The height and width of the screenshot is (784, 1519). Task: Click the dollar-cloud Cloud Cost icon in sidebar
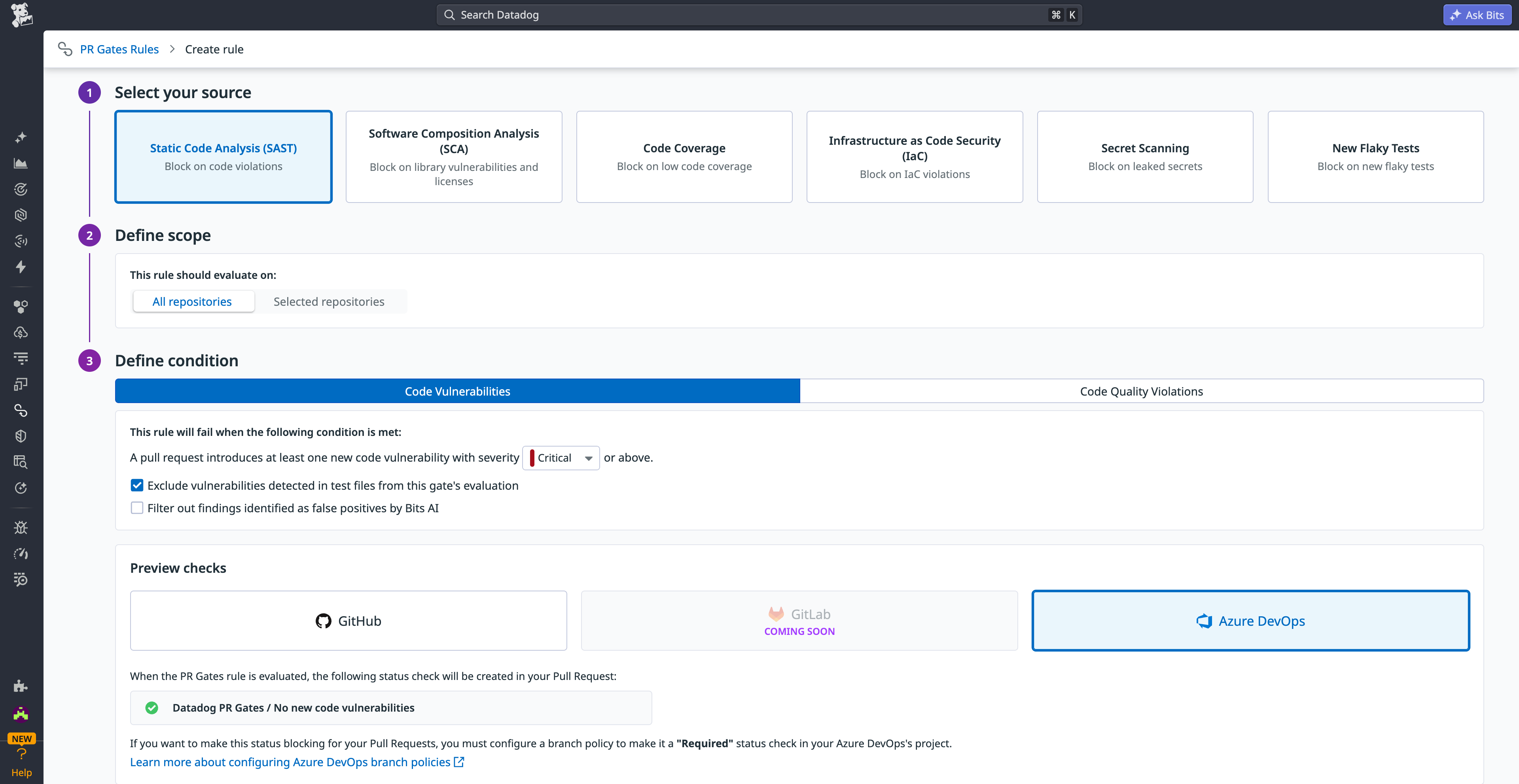click(21, 332)
